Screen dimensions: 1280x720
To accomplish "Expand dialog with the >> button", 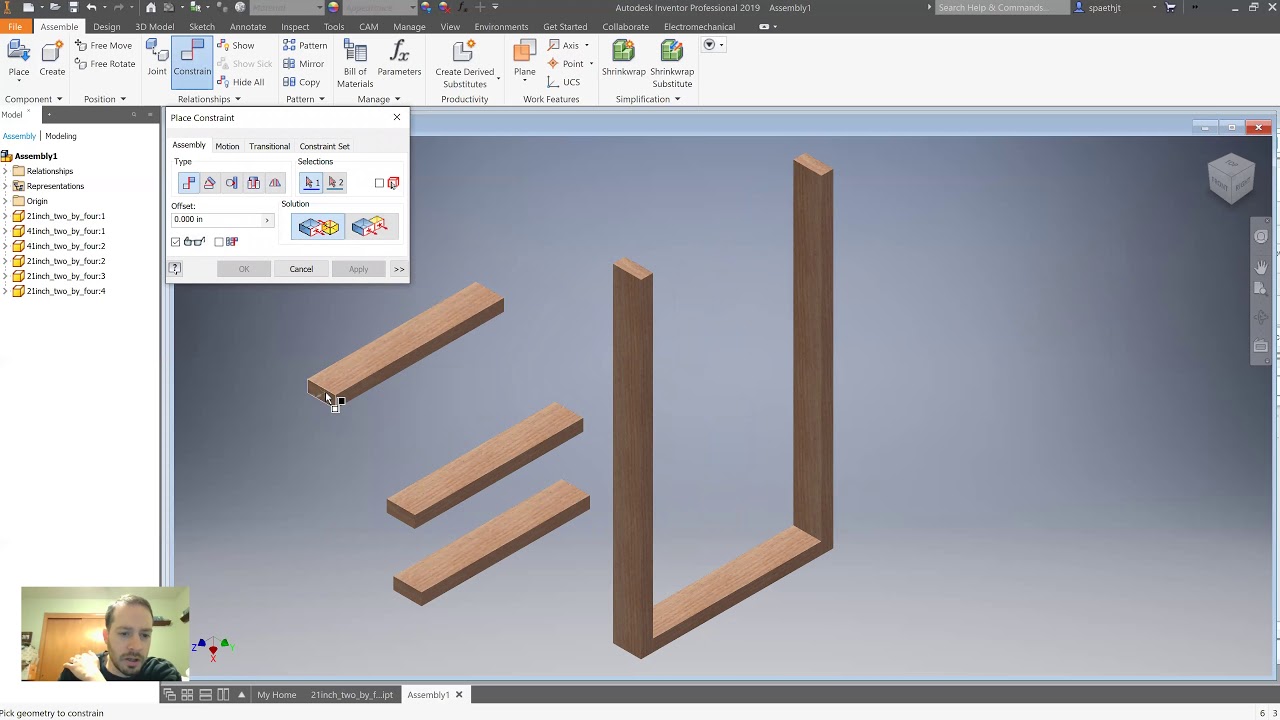I will [399, 269].
